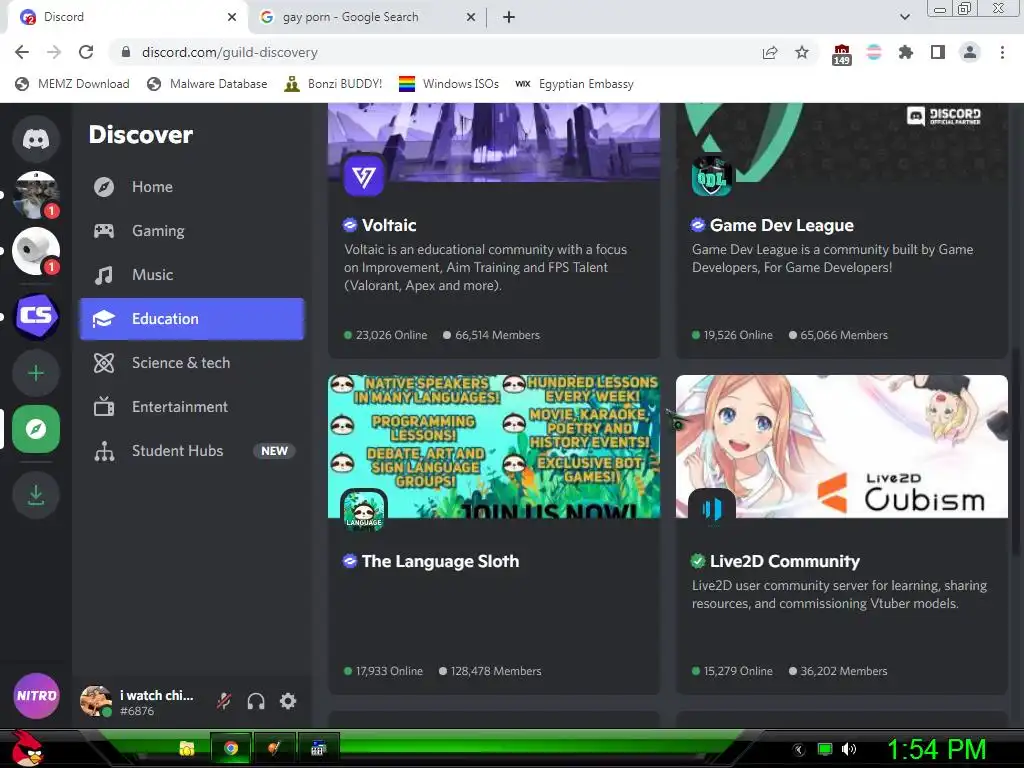The height and width of the screenshot is (768, 1024).
Task: Click the Language Sloth banner image
Action: pyautogui.click(x=494, y=447)
